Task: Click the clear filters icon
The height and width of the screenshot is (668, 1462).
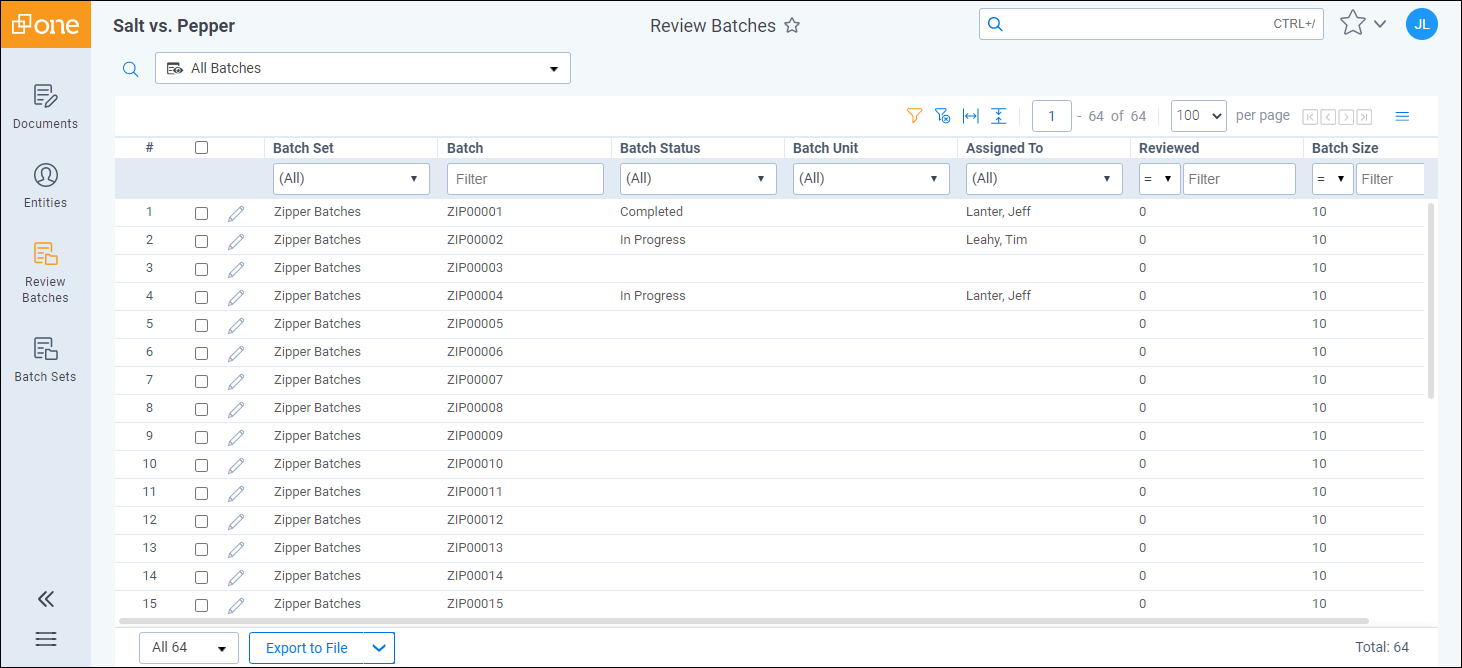Action: (x=942, y=116)
